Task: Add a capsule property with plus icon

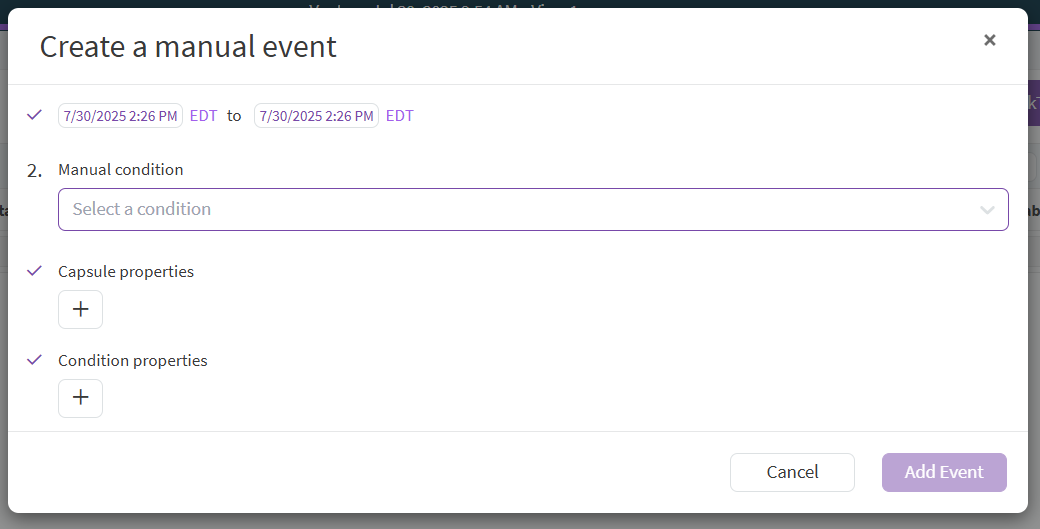Action: coord(81,310)
